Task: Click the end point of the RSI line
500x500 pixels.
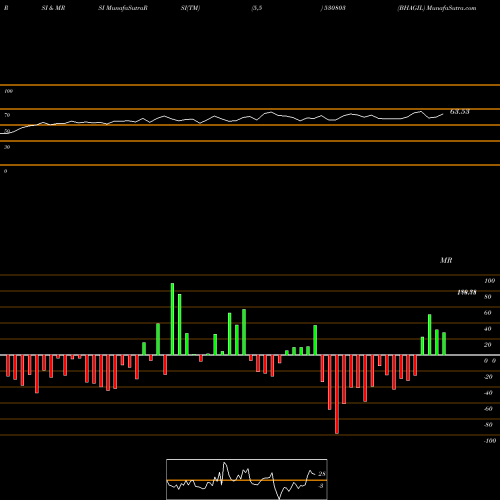Action: click(x=443, y=114)
